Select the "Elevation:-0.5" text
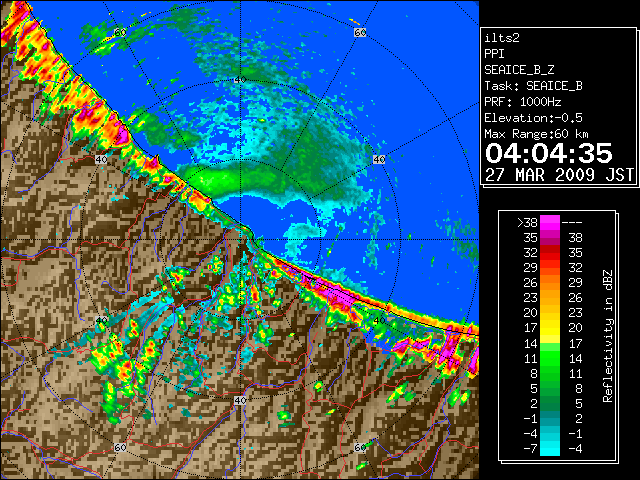This screenshot has height=480, width=640. point(533,118)
